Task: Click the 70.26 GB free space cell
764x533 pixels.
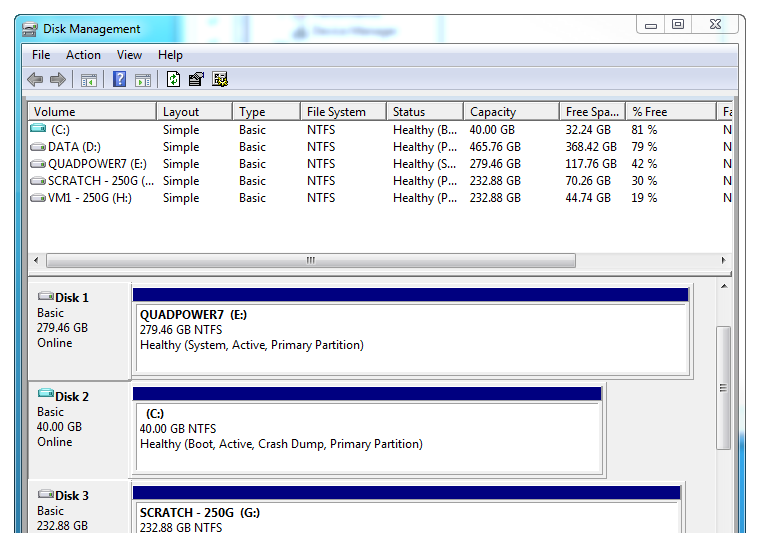Action: click(x=588, y=181)
